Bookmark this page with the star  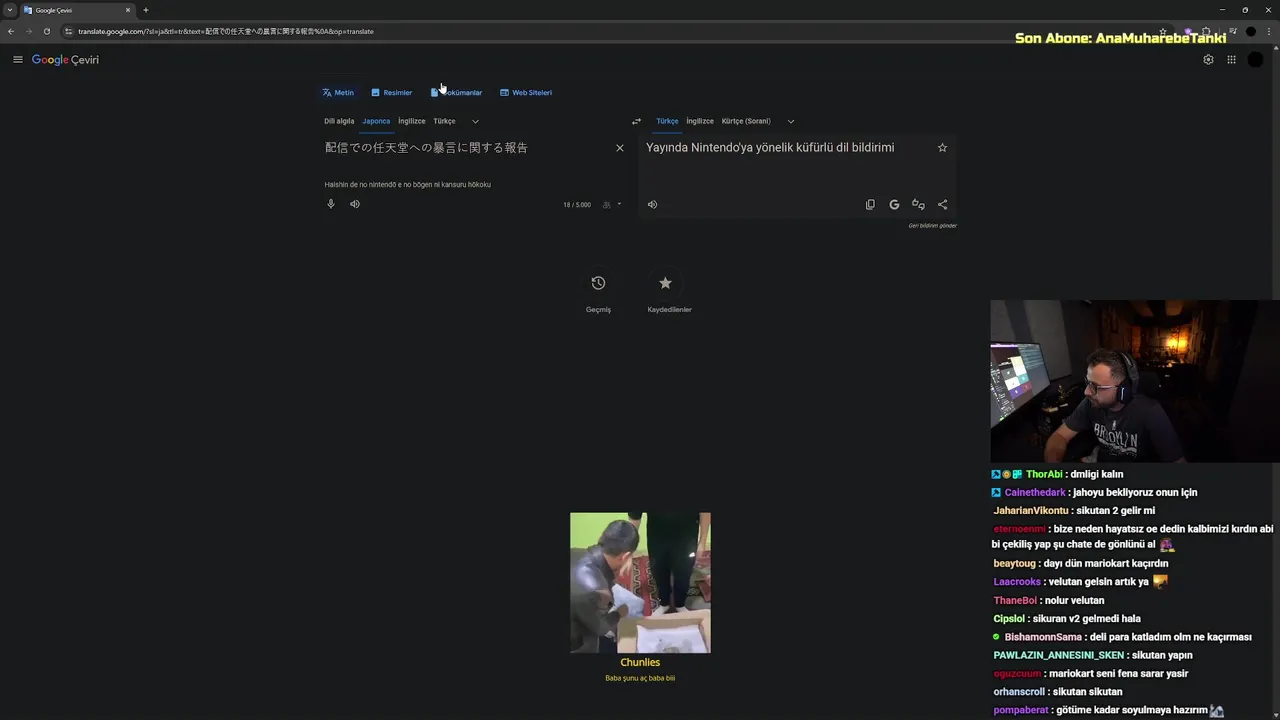pos(1163,31)
